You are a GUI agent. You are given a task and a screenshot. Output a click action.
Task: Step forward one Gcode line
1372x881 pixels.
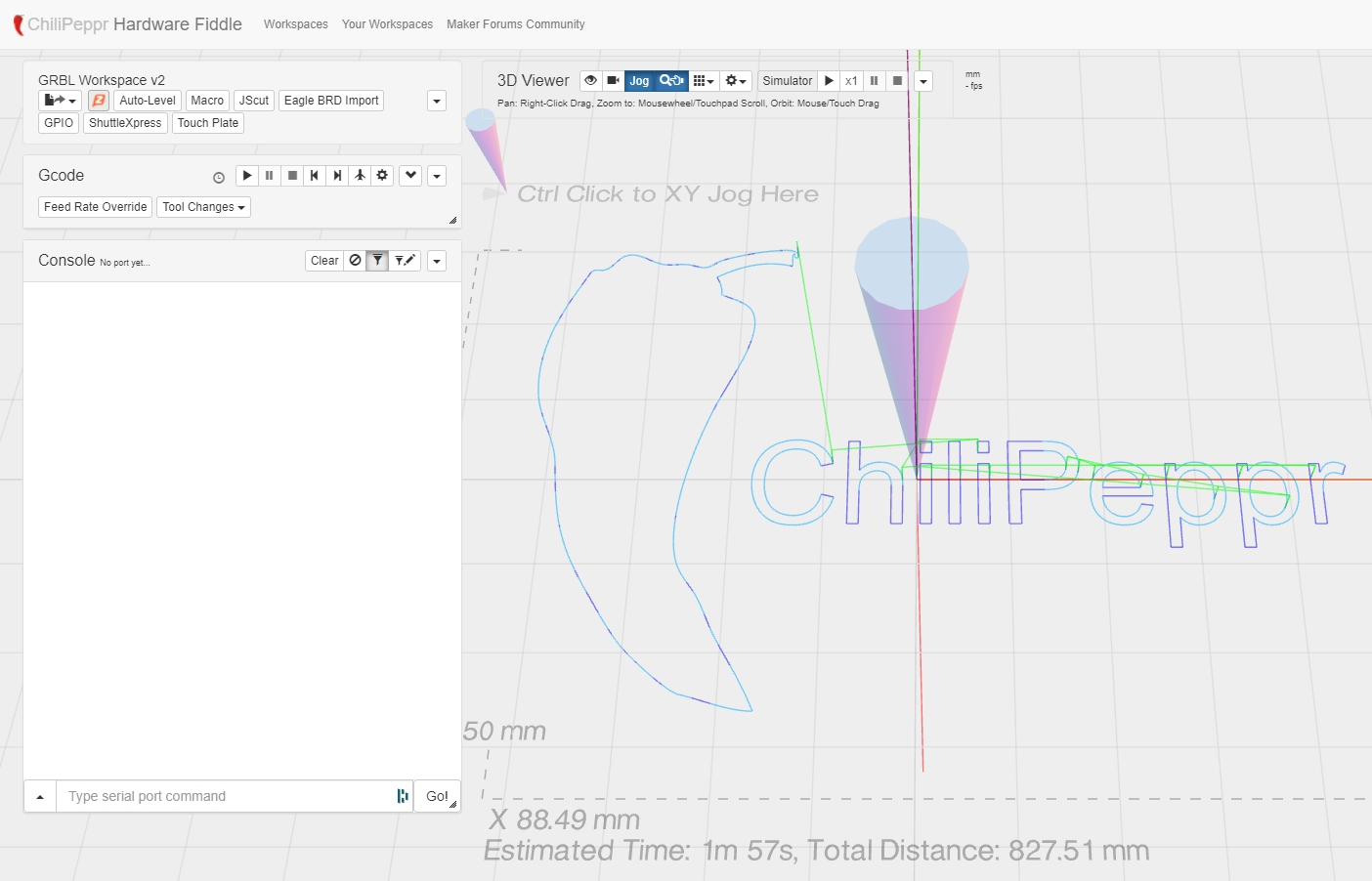(337, 176)
